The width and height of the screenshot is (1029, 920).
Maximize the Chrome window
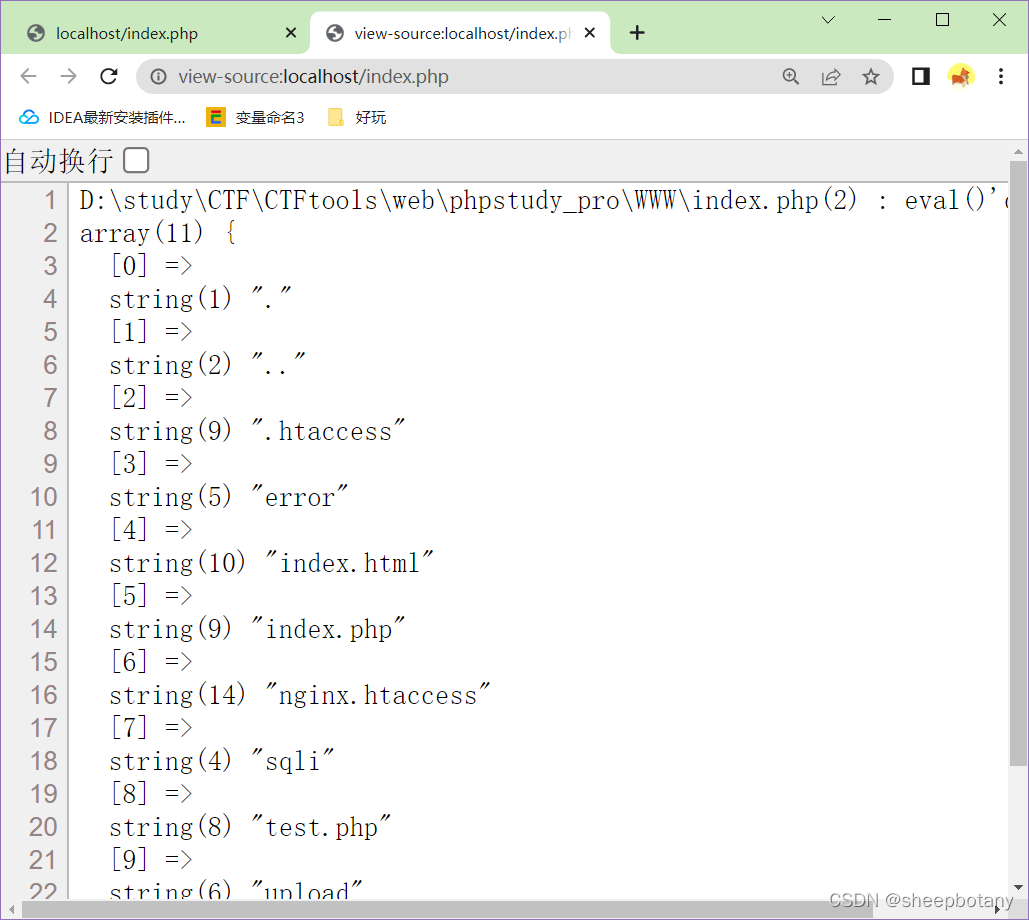point(942,20)
